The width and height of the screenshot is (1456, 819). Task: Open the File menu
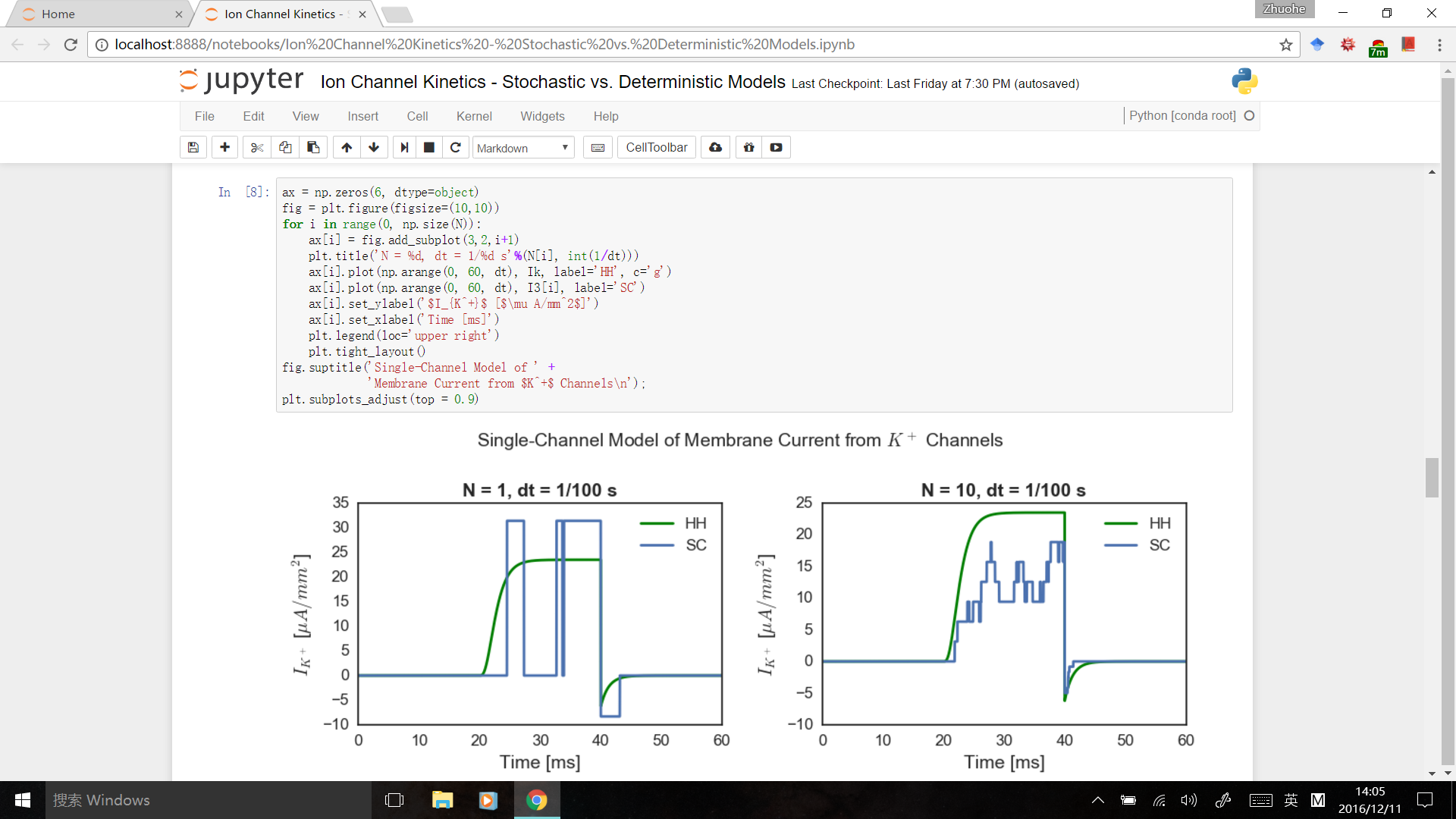(x=205, y=116)
